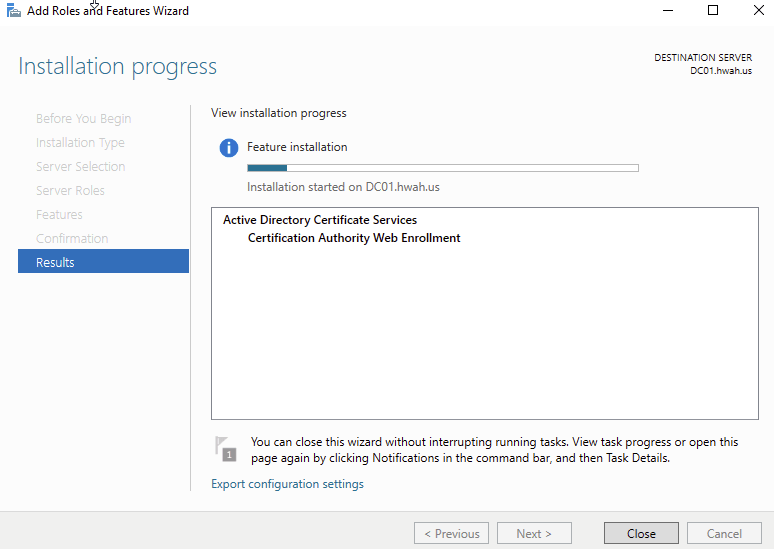
Task: Click the Previous button
Action: click(451, 533)
